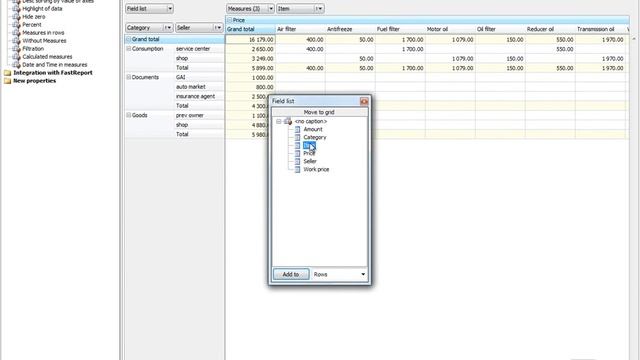This screenshot has height=360, width=640.
Task: Select the GAI seller row label
Action: point(199,77)
